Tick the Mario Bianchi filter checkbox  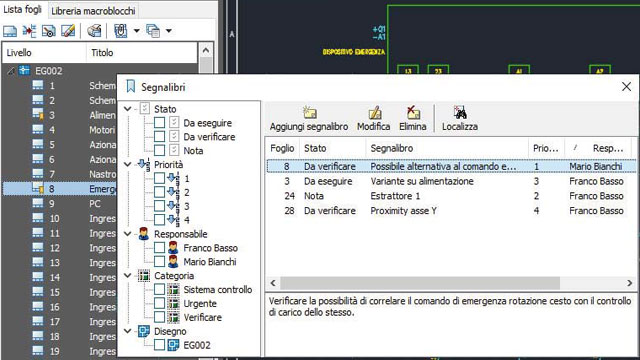(x=160, y=262)
